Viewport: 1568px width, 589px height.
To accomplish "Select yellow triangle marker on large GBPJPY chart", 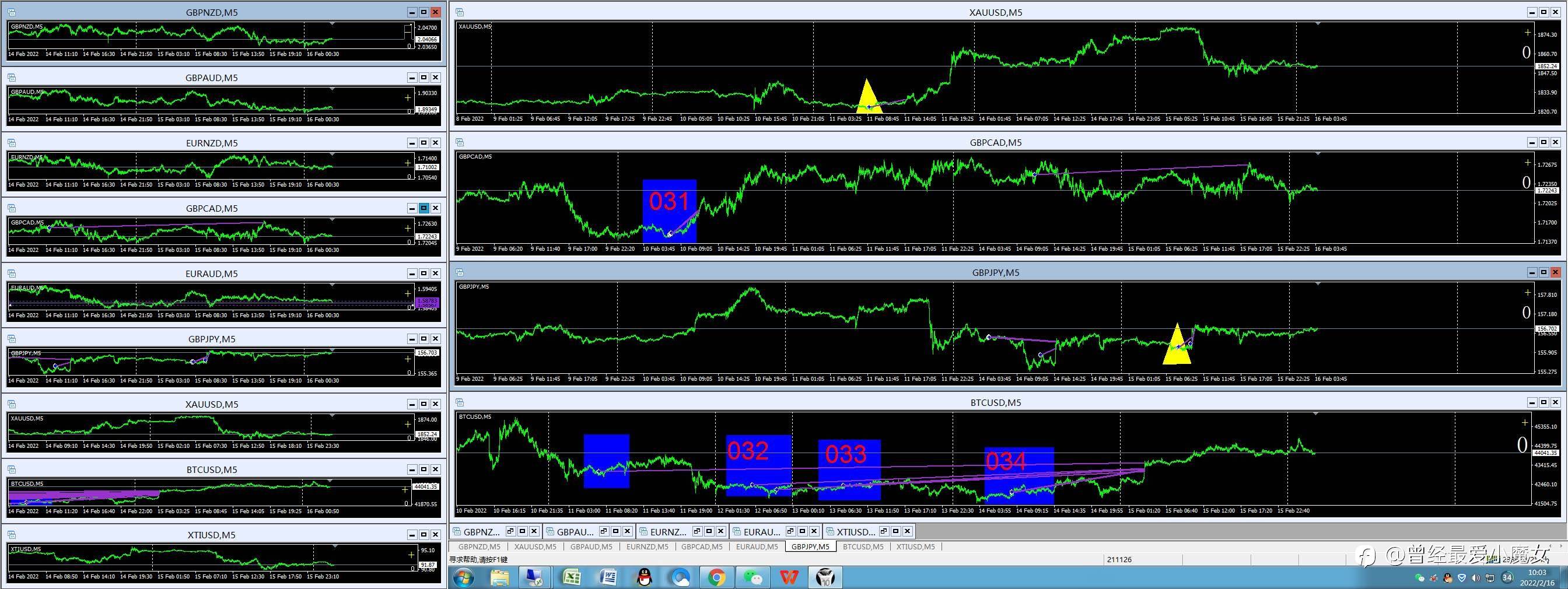I will point(1177,347).
